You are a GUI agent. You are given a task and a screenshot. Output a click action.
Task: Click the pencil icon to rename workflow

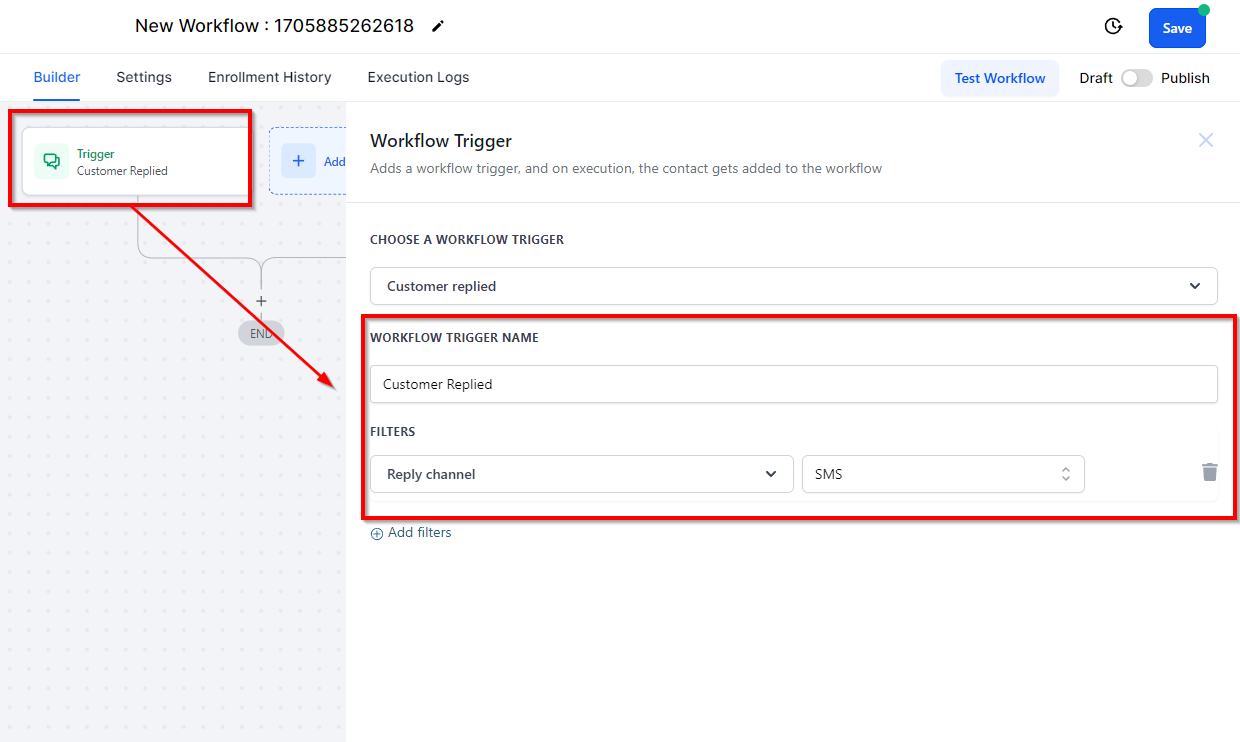[437, 27]
